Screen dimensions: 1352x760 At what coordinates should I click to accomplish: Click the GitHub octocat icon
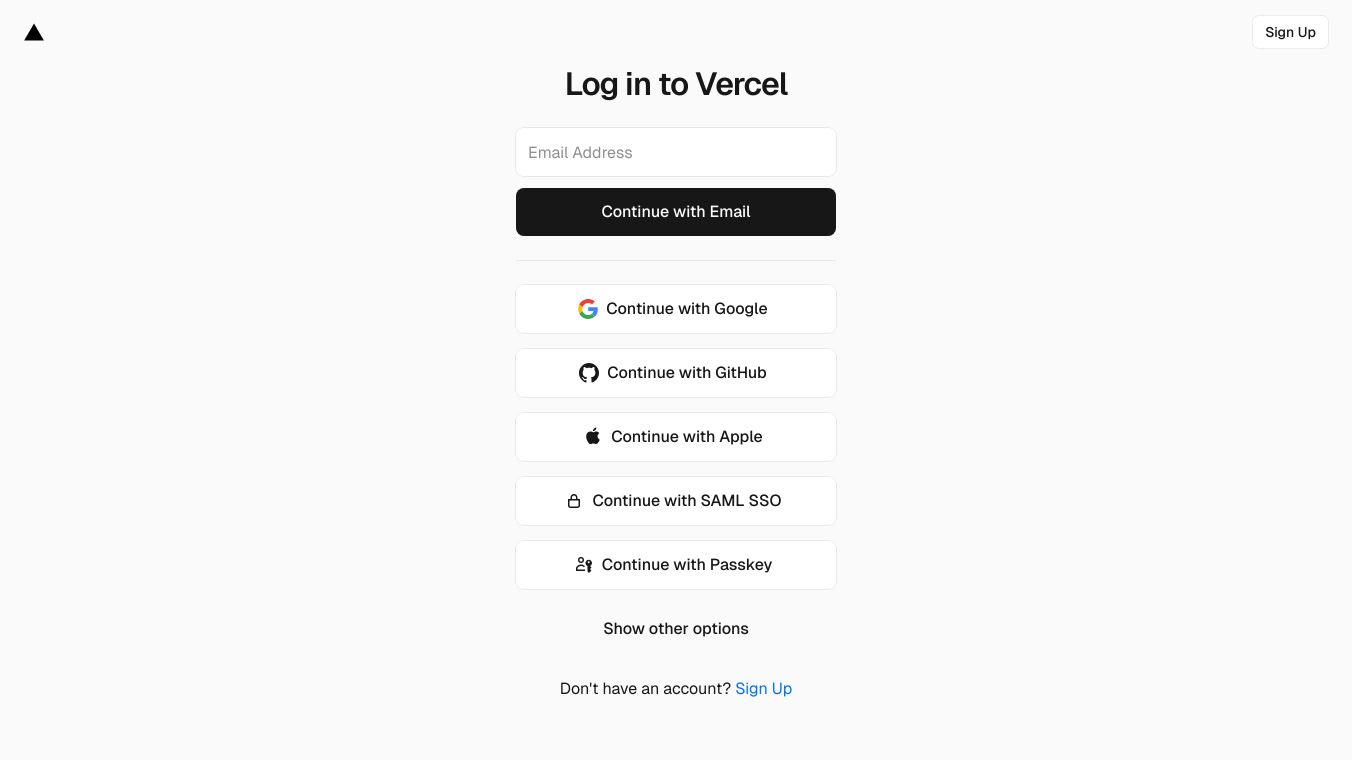tap(589, 373)
